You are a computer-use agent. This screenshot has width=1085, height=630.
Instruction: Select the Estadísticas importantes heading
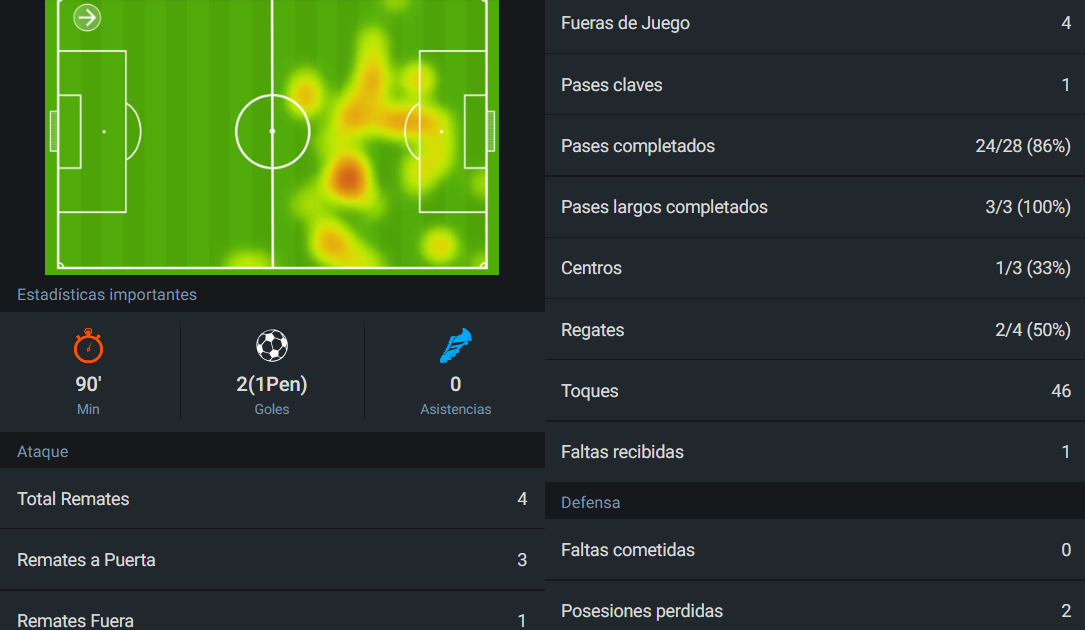click(107, 294)
